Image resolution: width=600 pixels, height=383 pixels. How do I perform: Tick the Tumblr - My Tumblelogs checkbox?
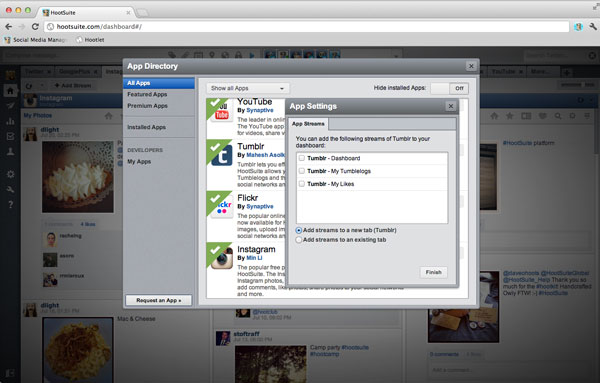302,171
